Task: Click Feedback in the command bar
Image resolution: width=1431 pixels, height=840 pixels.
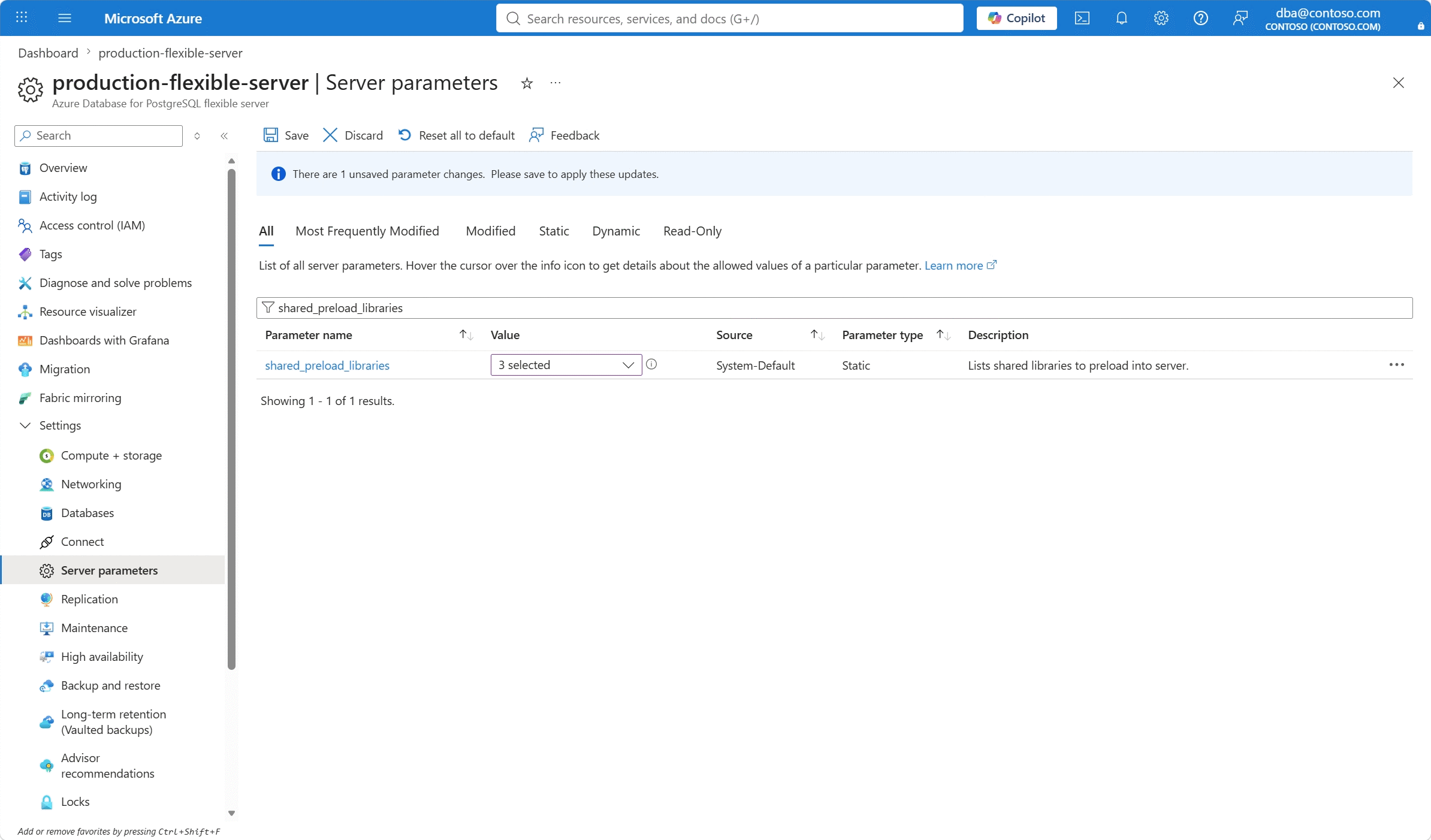Action: (x=564, y=135)
